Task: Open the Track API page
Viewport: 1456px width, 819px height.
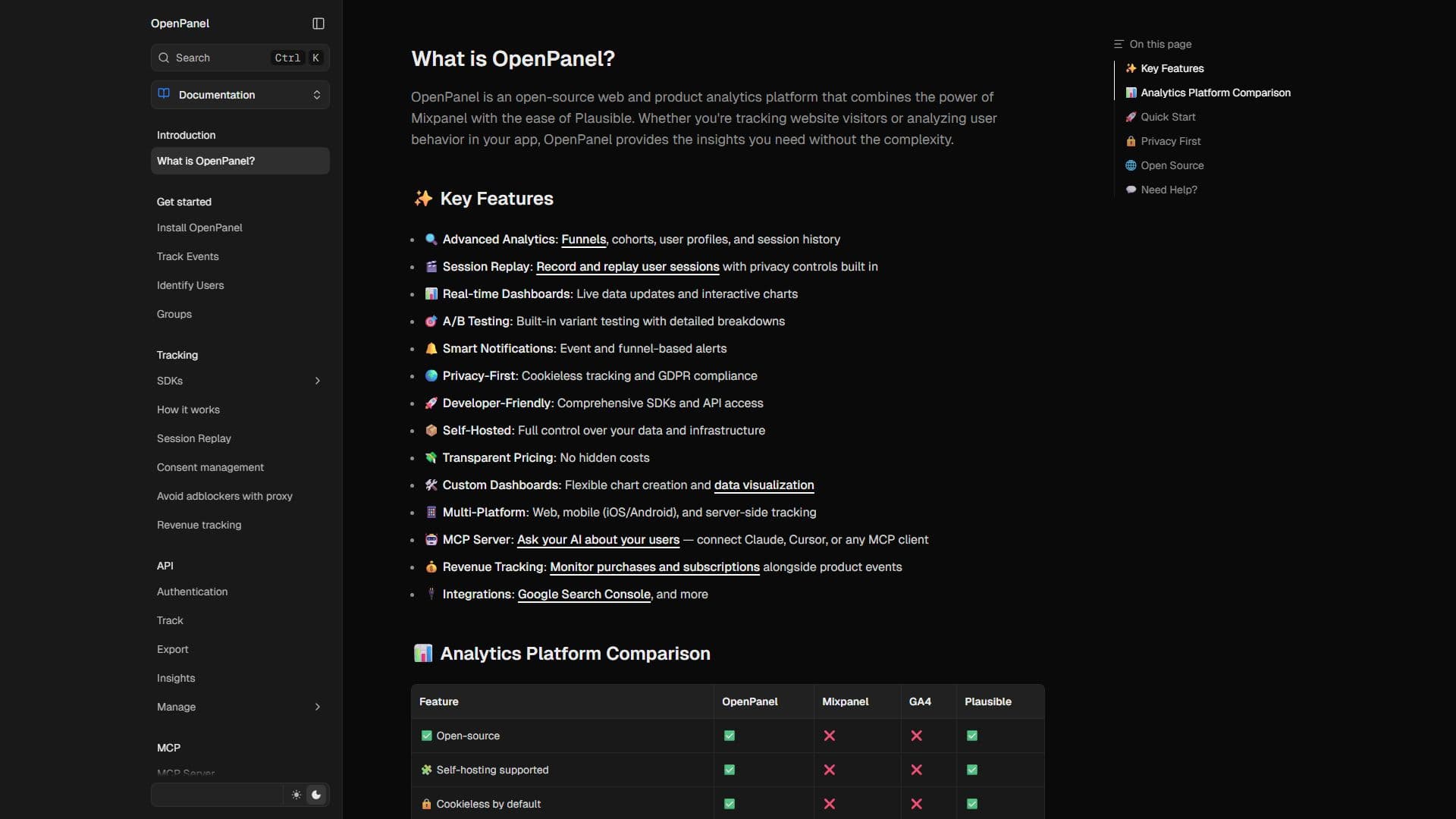Action: click(170, 620)
